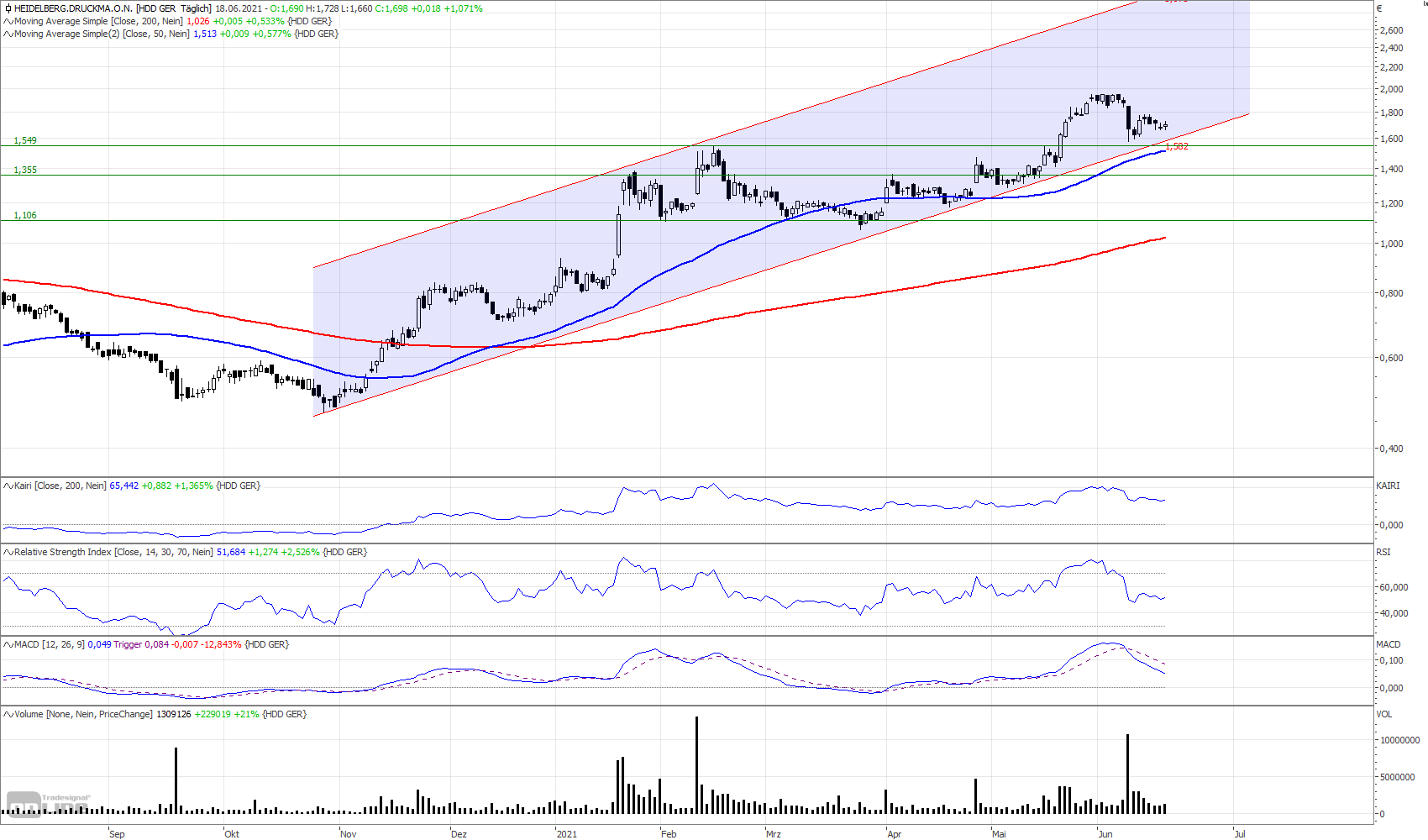Select the Moving Average Simple(2) [Close, 50, Nein] legend

click(x=102, y=34)
